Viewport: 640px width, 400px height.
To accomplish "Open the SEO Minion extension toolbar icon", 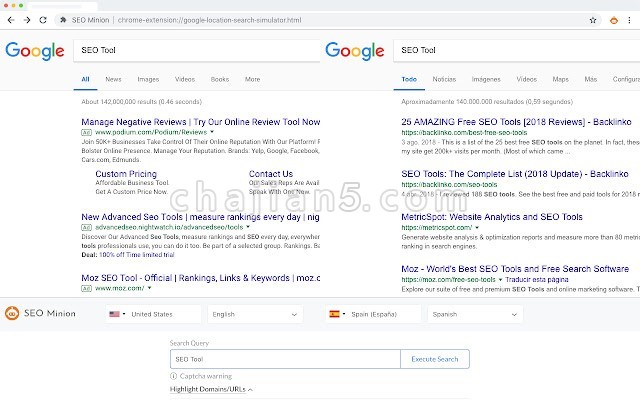I will [x=613, y=20].
